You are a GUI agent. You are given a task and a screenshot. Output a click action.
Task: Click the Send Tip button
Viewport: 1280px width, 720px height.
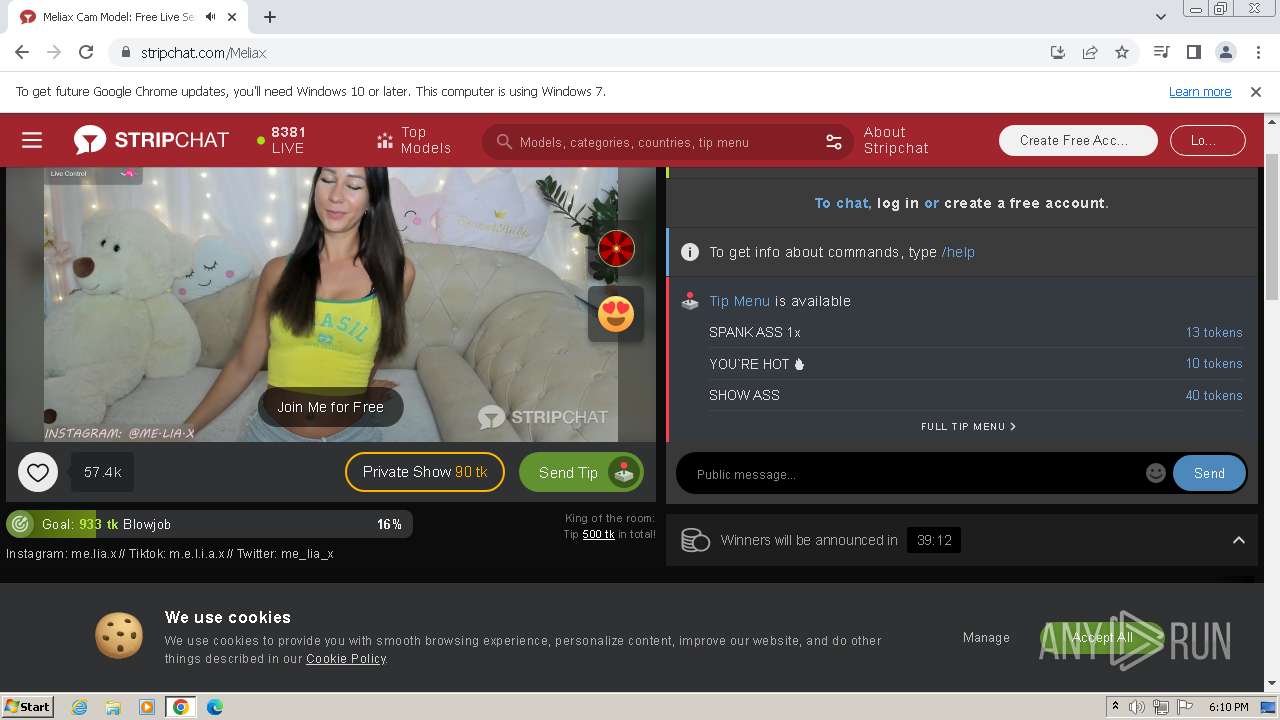581,472
